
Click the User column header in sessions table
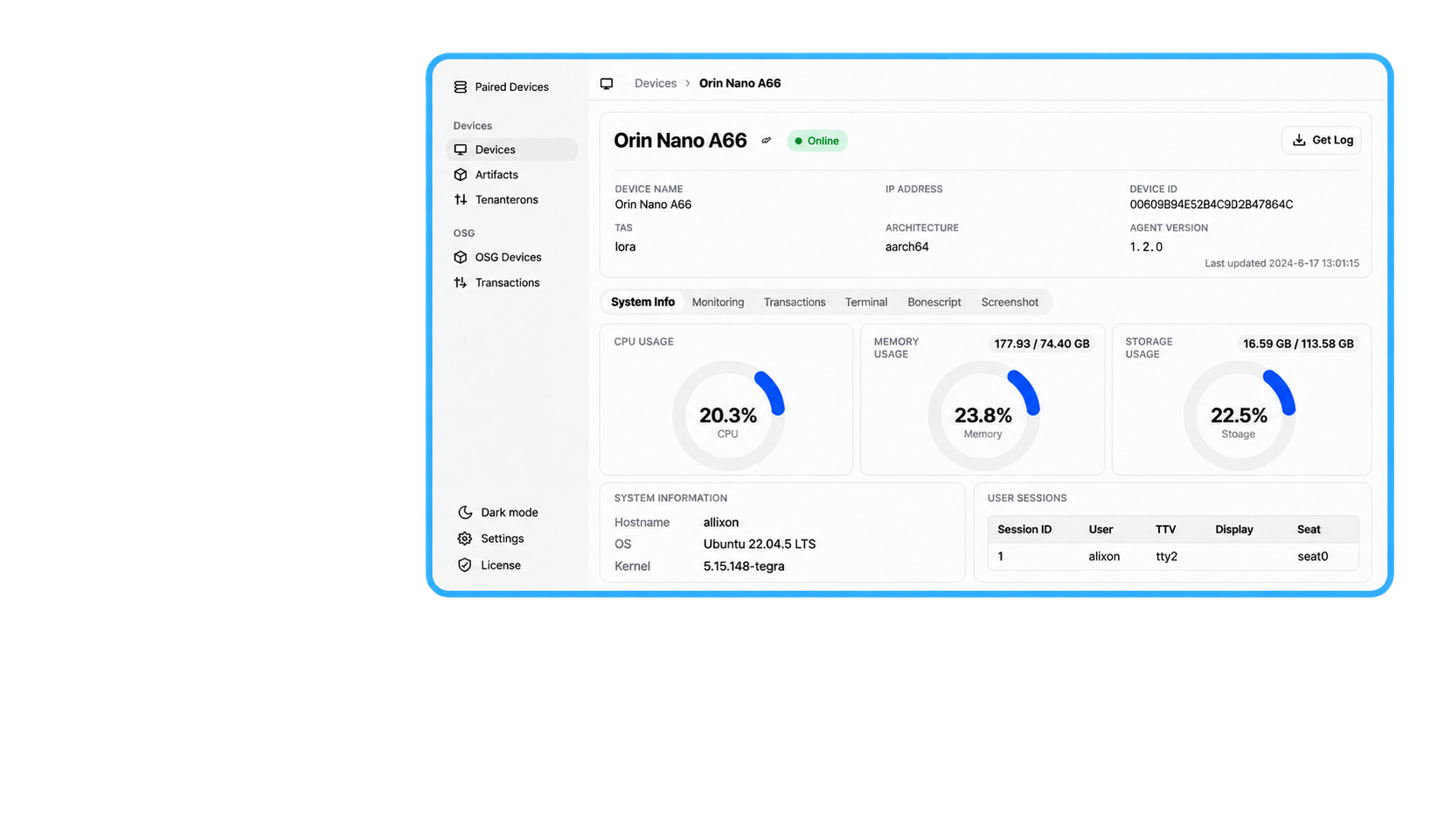tap(1101, 530)
